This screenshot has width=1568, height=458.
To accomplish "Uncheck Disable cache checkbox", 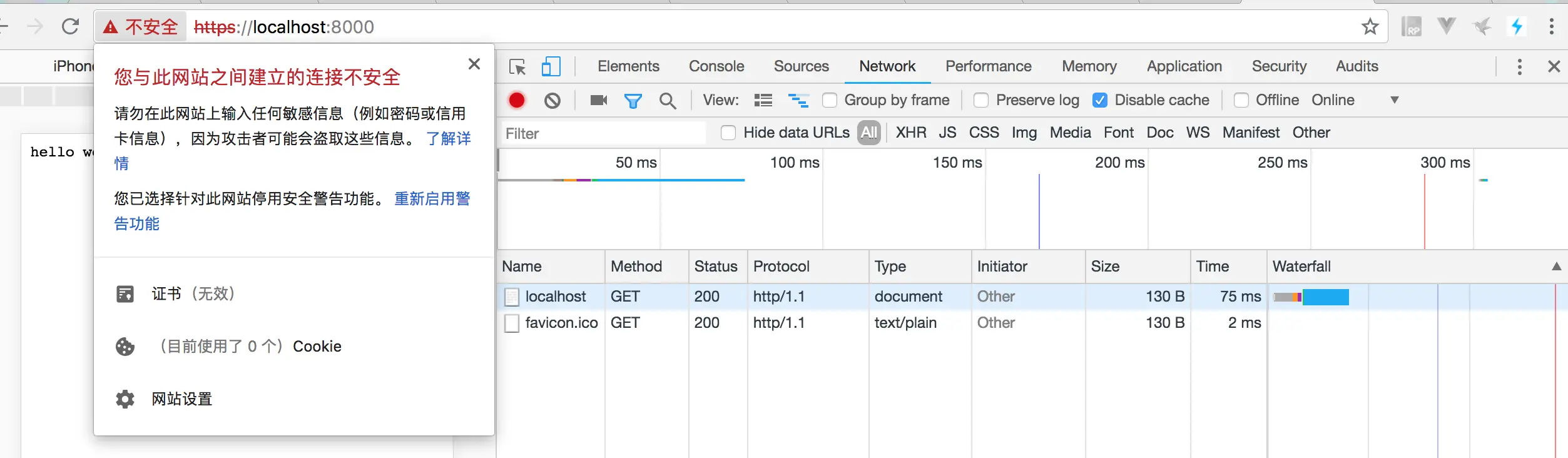I will 1099,100.
